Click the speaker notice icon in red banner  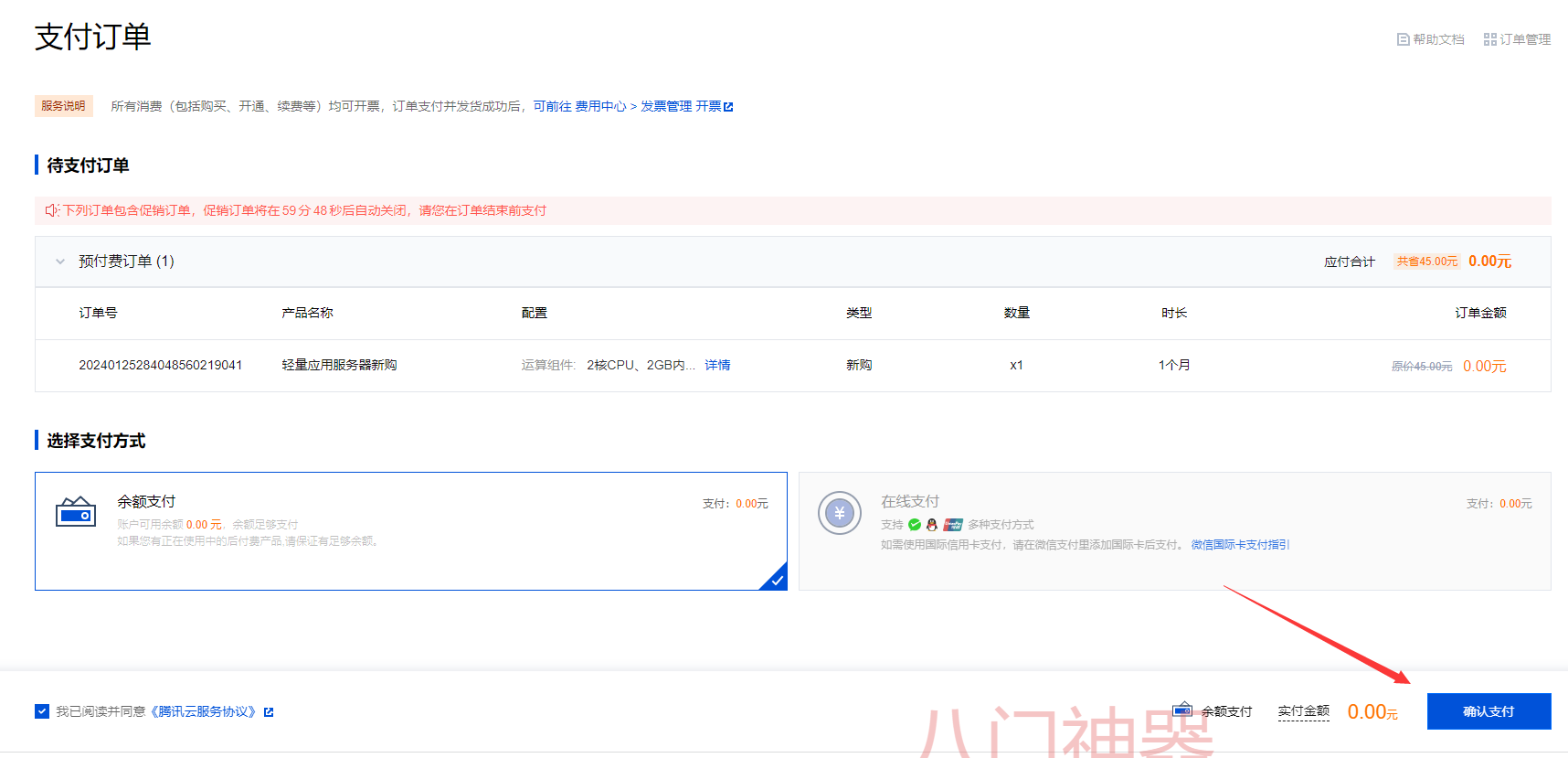pos(52,210)
